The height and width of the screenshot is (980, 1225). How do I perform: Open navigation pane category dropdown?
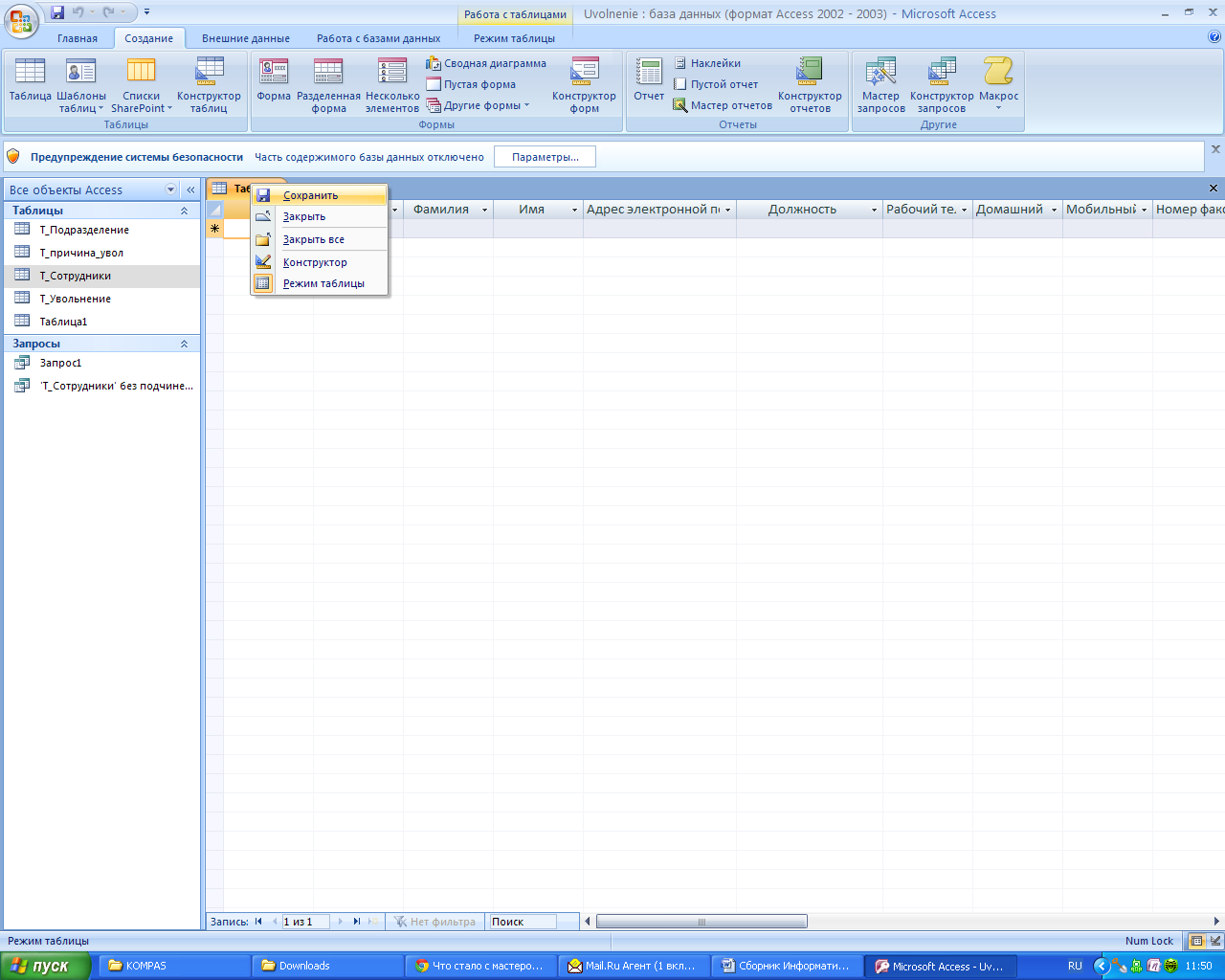(x=171, y=189)
